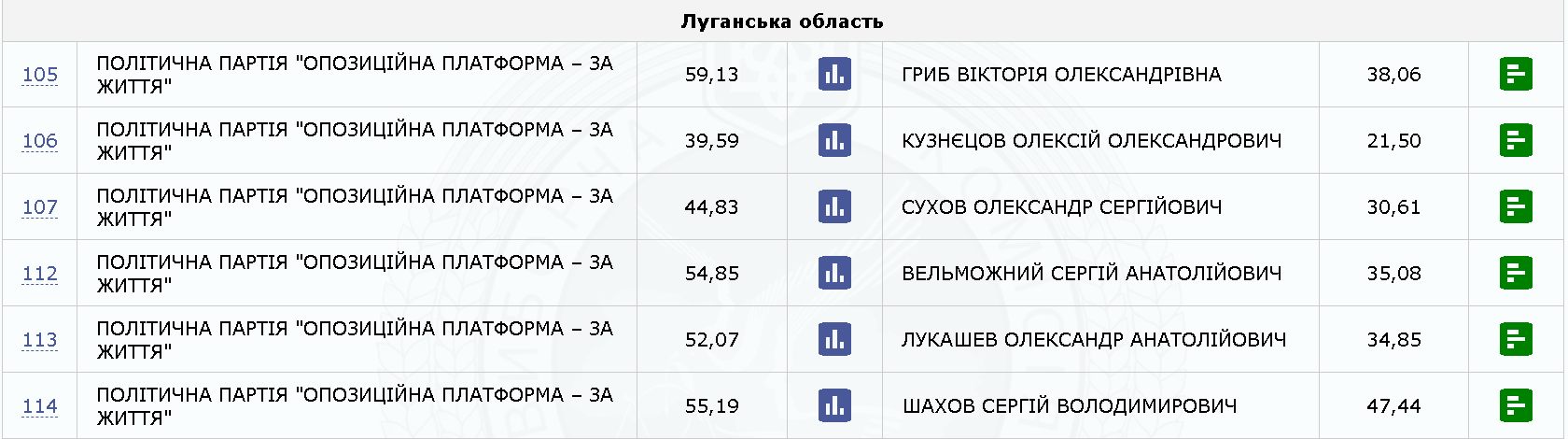Click green results icon for Вельможний Сергій
Viewport: 1568px width, 439px height.
click(1516, 273)
